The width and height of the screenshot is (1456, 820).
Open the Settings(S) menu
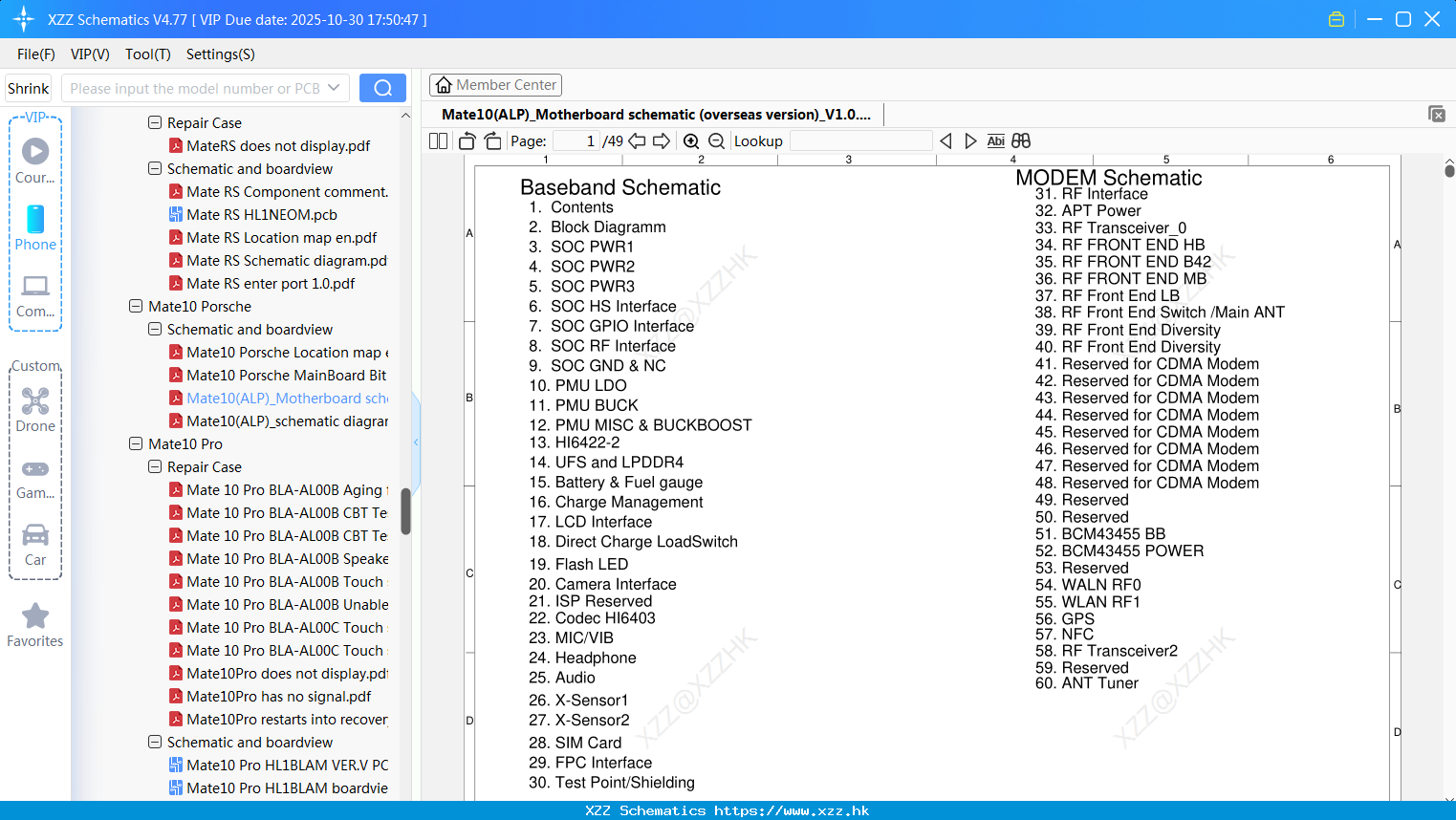pos(221,54)
